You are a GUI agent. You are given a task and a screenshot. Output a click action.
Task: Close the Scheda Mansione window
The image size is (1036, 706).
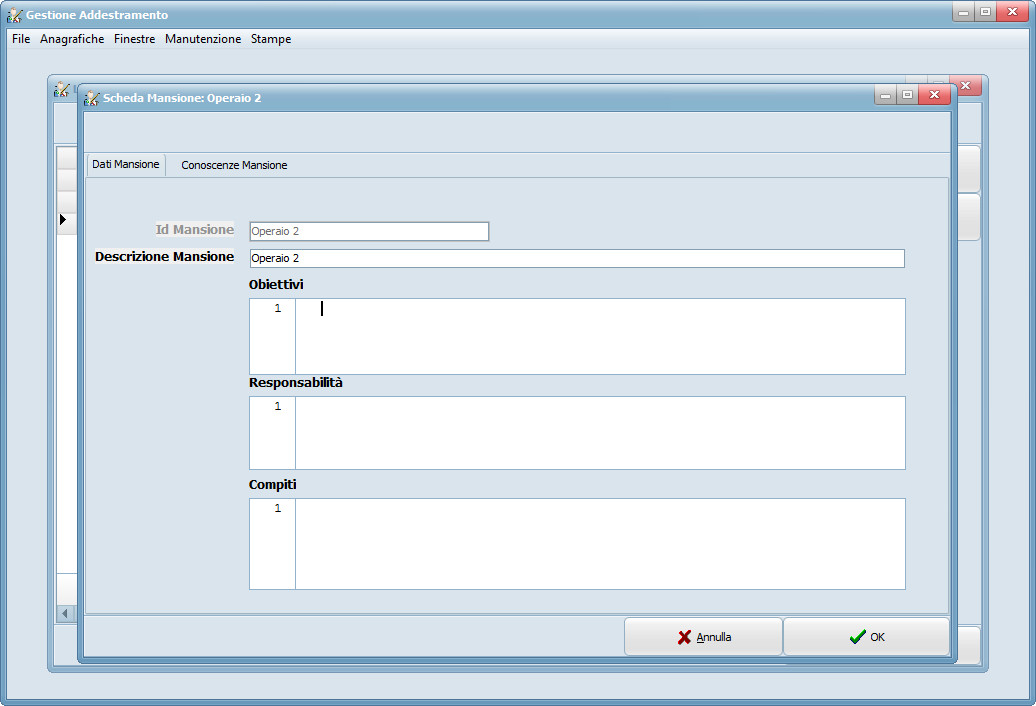934,95
